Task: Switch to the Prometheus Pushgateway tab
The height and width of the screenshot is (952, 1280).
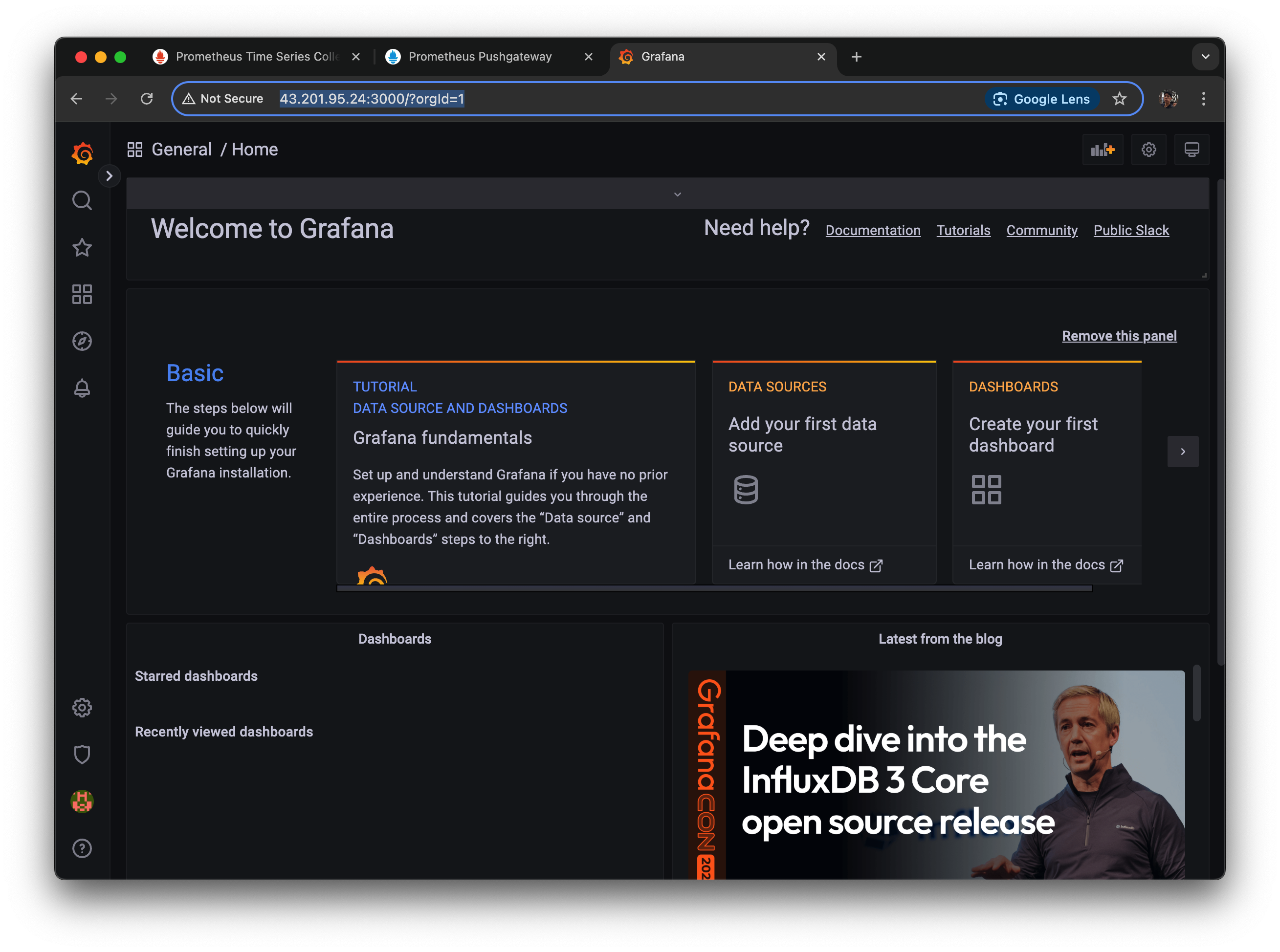Action: [480, 57]
